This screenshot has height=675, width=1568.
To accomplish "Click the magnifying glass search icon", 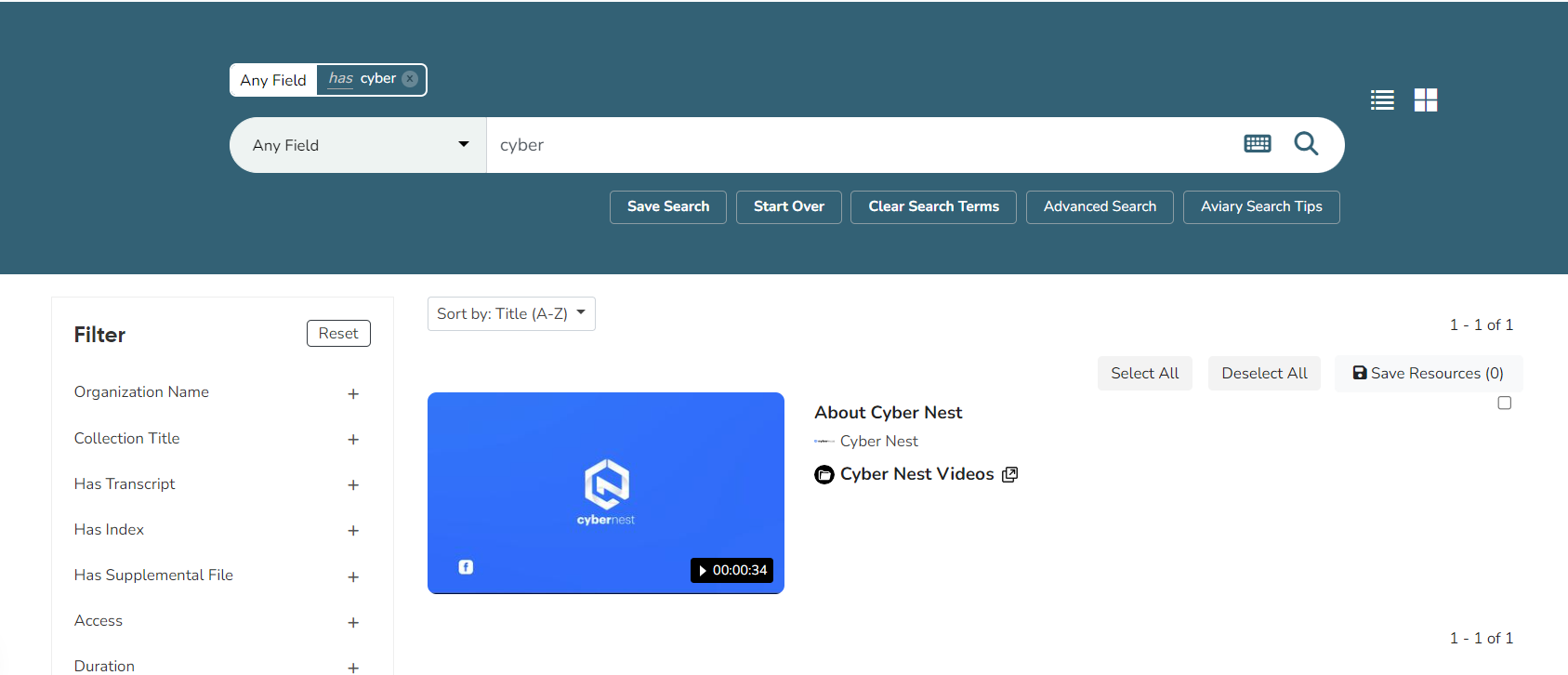I will click(1306, 144).
